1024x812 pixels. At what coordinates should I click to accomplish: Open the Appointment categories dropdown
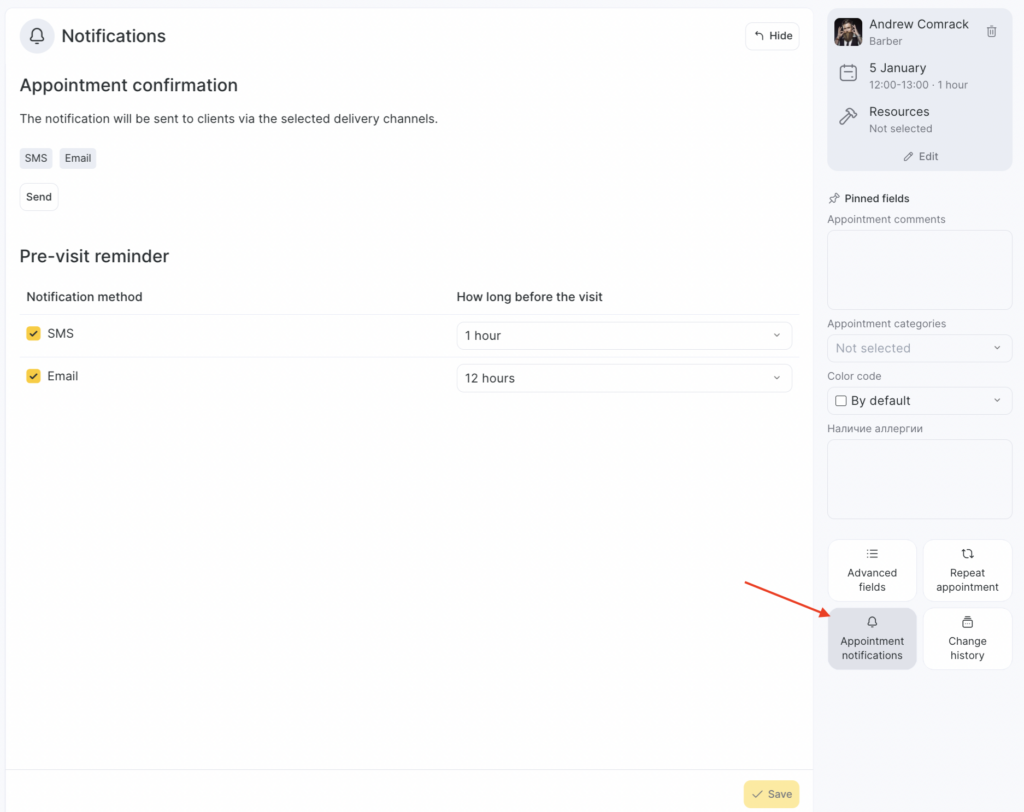tap(919, 348)
